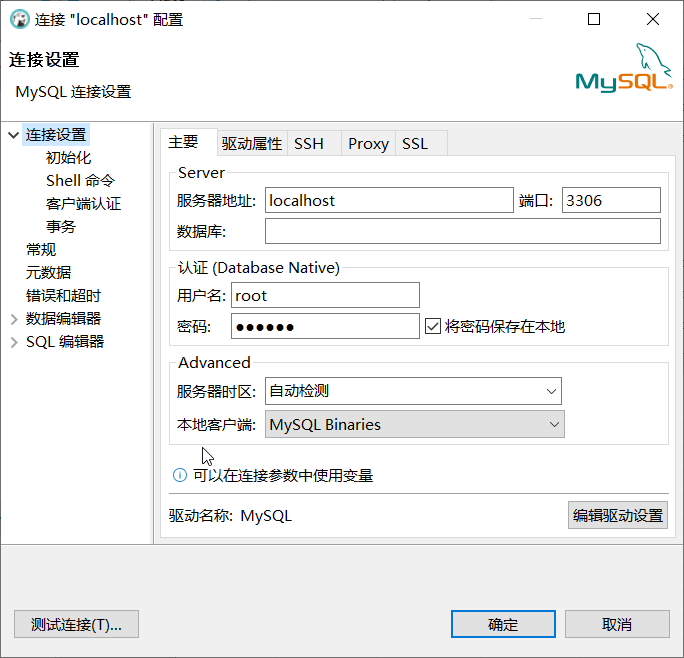The image size is (684, 658).
Task: Maximize the configuration dialog window
Action: [594, 19]
